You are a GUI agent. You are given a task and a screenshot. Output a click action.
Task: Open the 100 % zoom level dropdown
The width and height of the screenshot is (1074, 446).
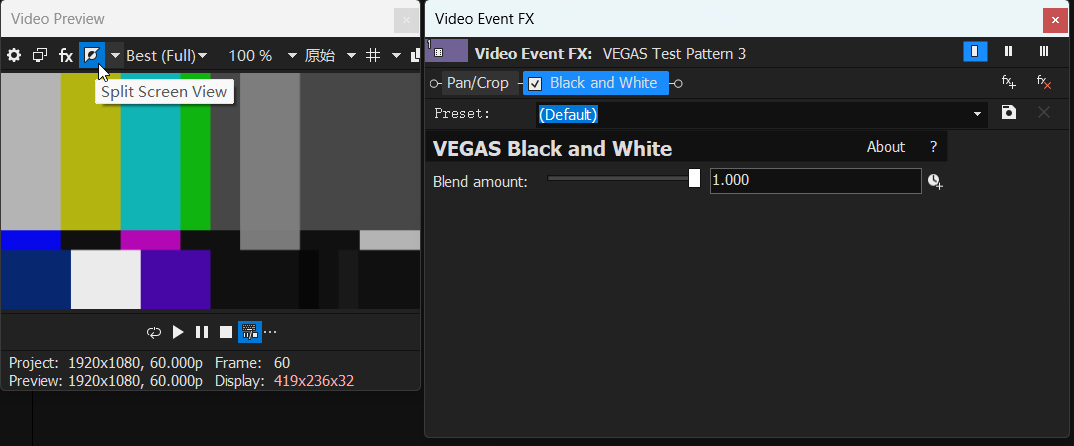[262, 55]
